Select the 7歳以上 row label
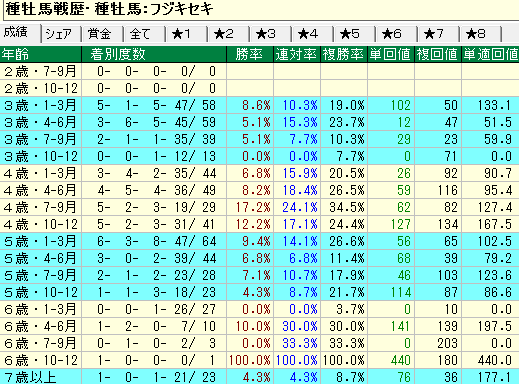This screenshot has width=519, height=384. pos(41,377)
